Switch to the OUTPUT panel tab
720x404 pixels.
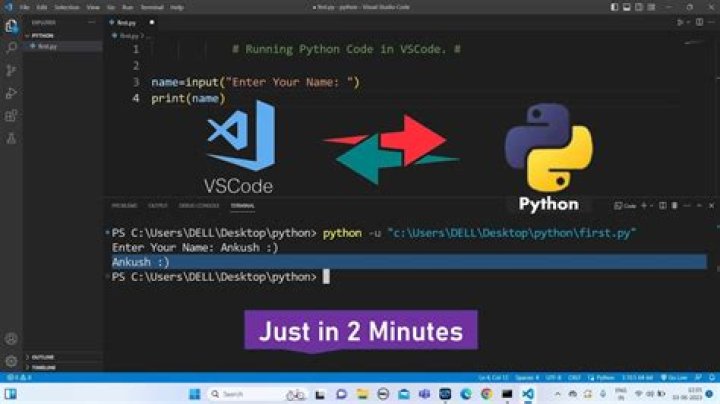(x=157, y=206)
